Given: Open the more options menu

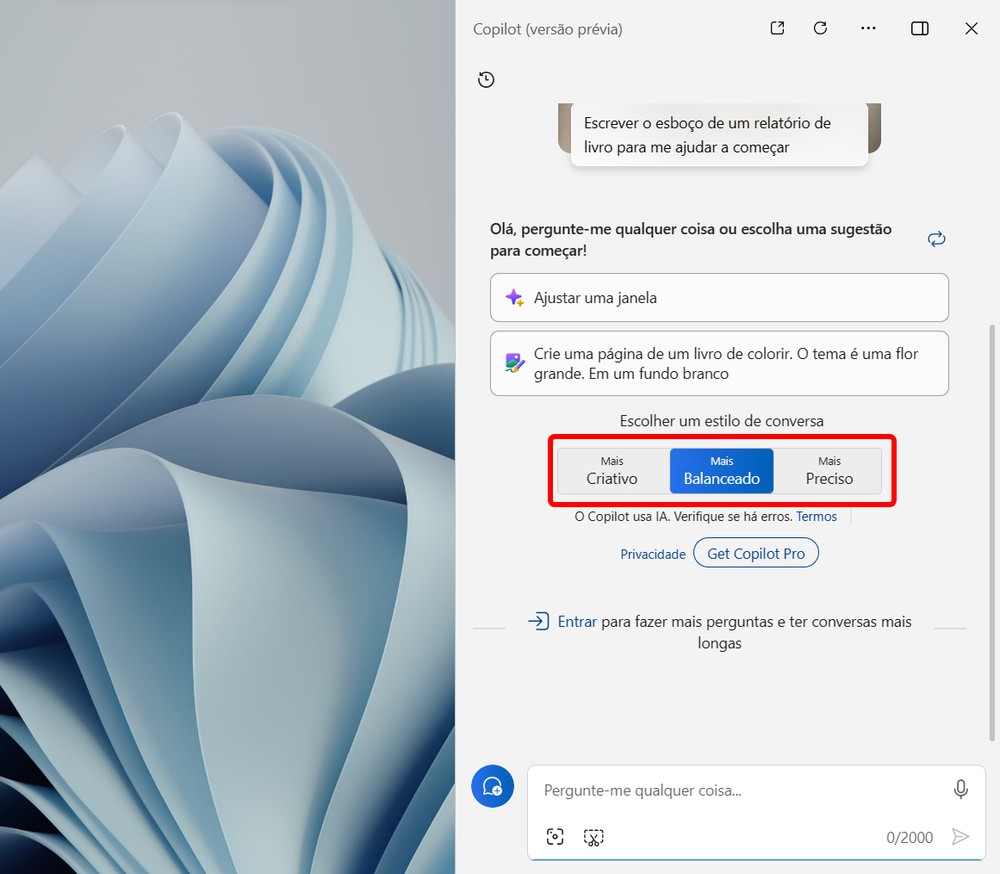Looking at the screenshot, I should coord(868,28).
